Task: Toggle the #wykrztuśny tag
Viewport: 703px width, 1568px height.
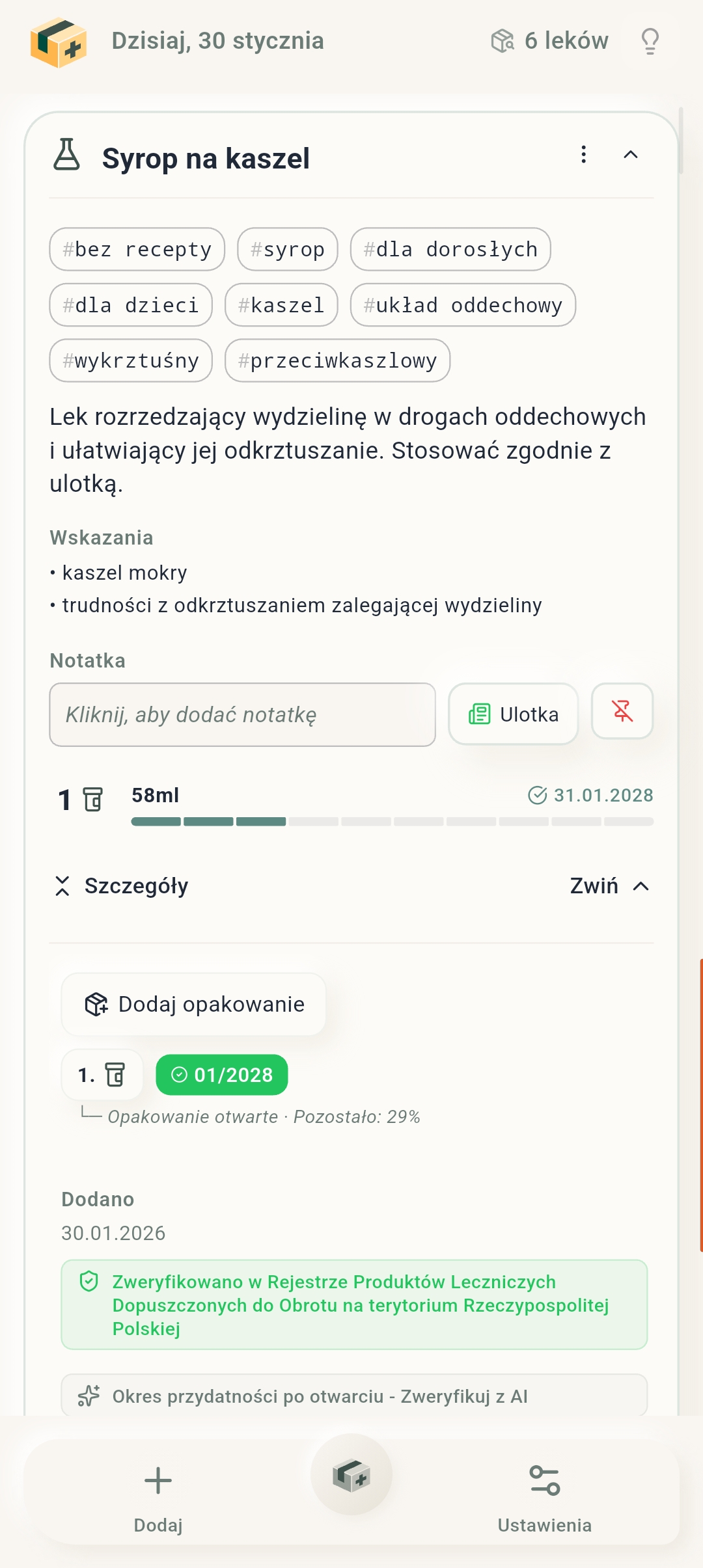Action: 130,360
